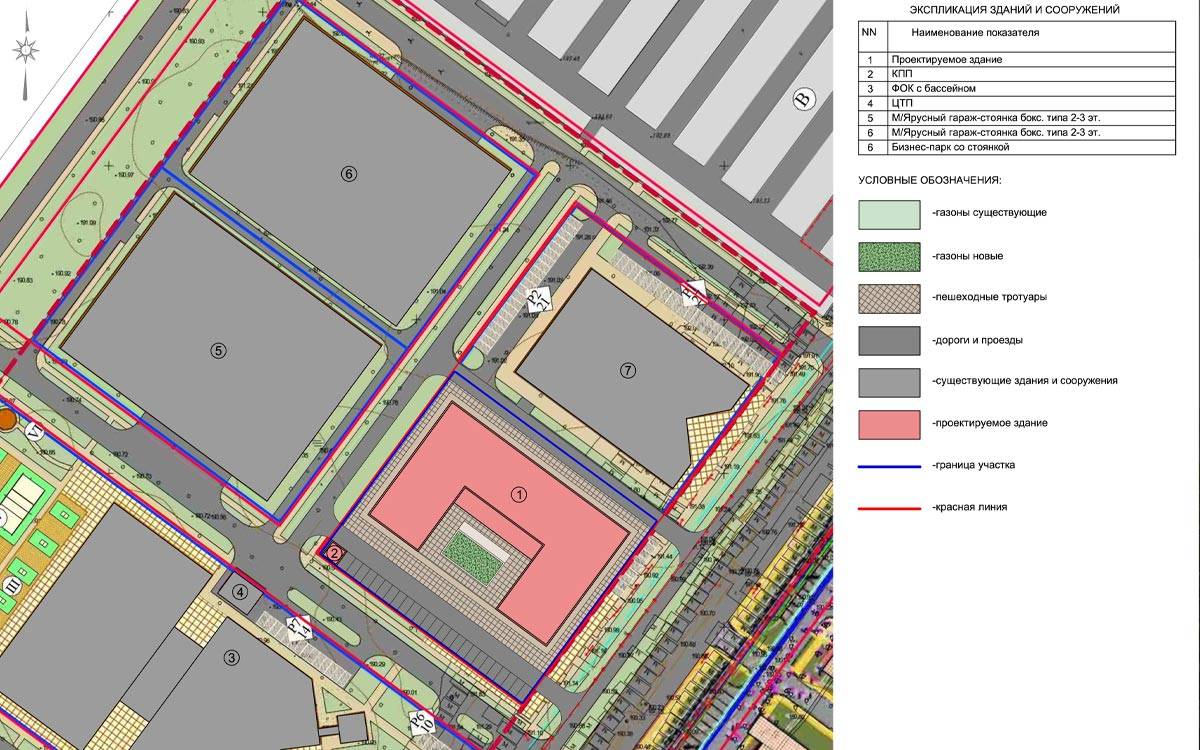Click the '-проектируемое здание' legend label
The image size is (1200, 750).
(x=989, y=423)
